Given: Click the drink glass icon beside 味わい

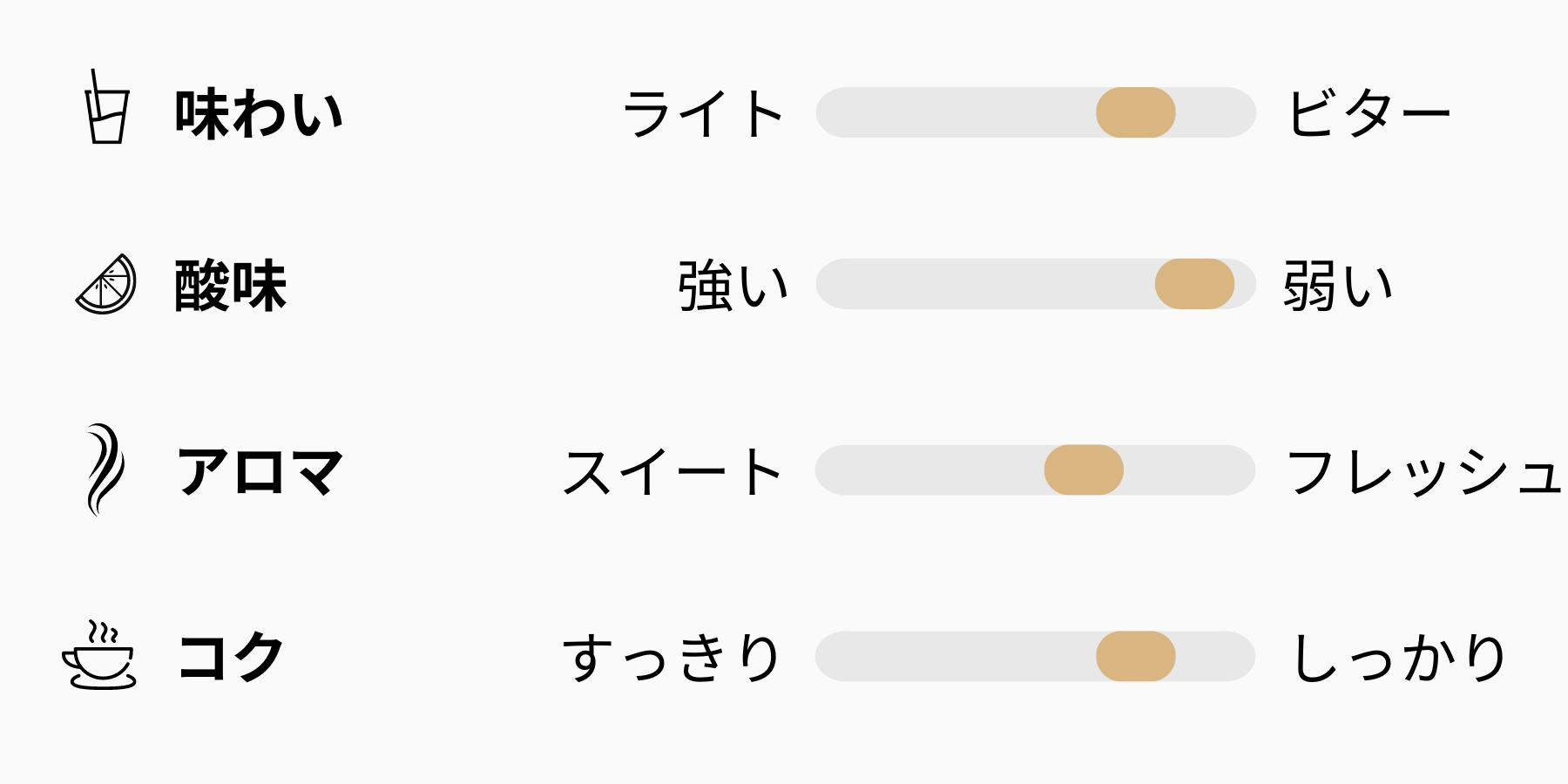Looking at the screenshot, I should click(107, 108).
